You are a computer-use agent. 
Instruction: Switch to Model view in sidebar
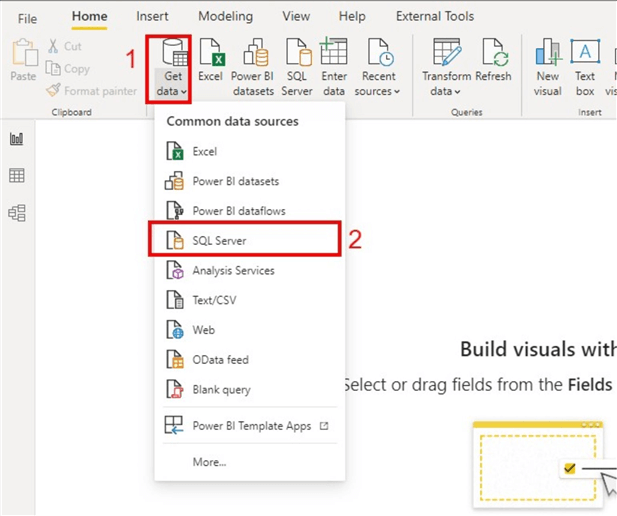pos(17,213)
